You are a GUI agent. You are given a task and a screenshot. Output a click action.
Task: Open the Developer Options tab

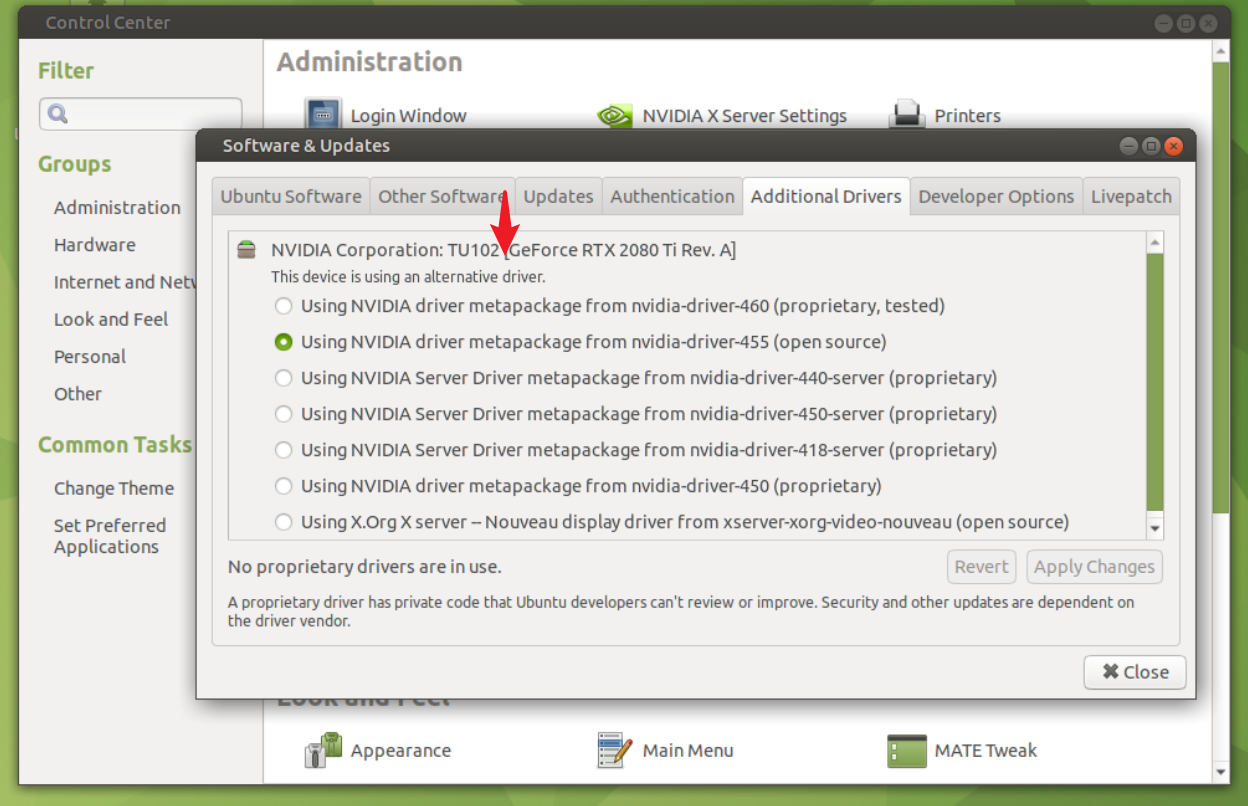click(x=996, y=196)
